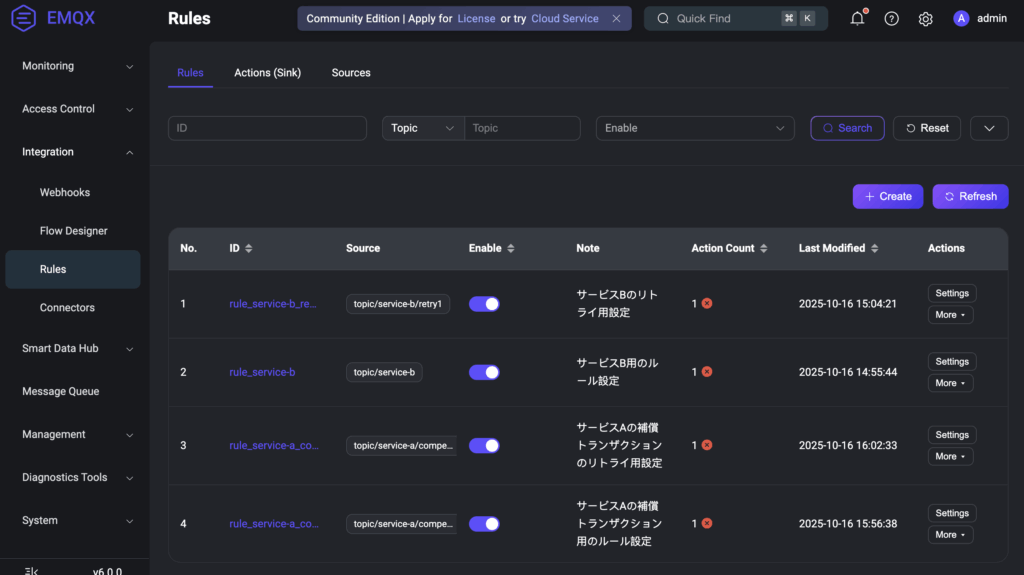
Task: Expand the Monitoring sidebar section
Action: [78, 66]
